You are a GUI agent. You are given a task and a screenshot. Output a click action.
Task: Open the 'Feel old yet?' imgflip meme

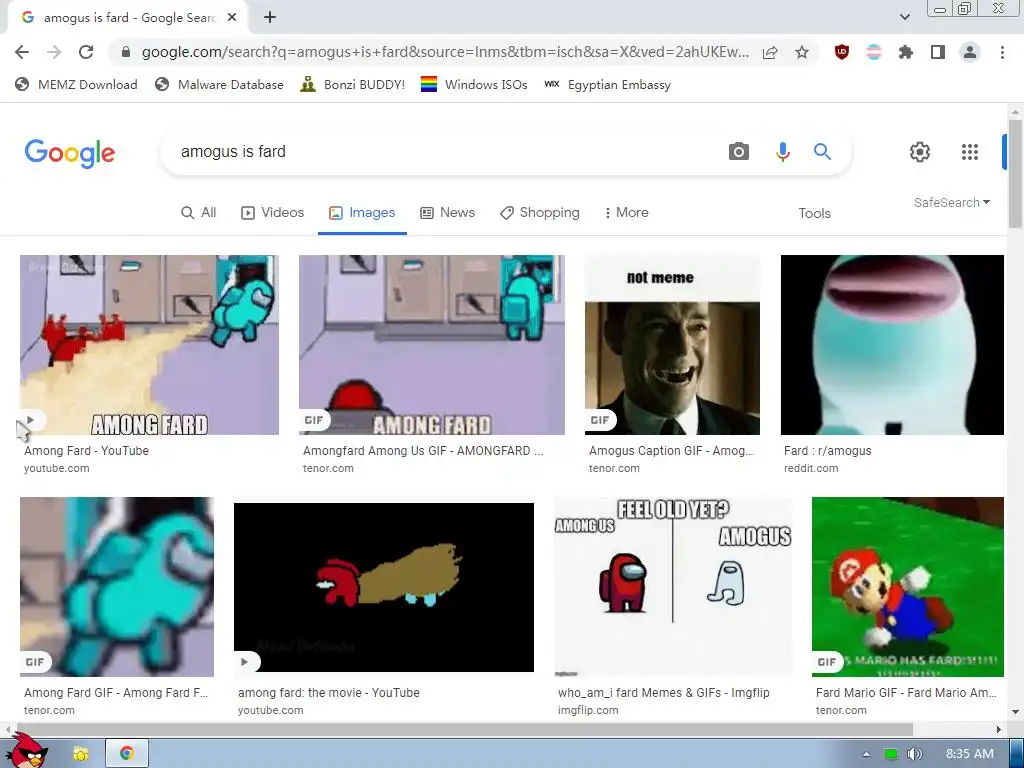[x=673, y=587]
